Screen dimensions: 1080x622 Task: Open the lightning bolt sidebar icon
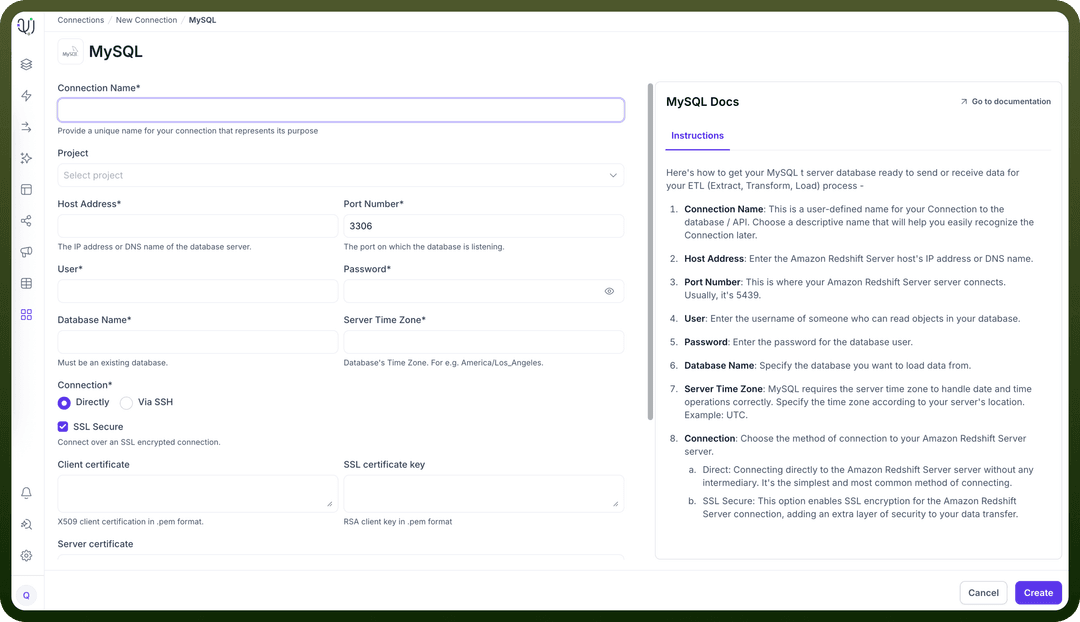tap(26, 96)
